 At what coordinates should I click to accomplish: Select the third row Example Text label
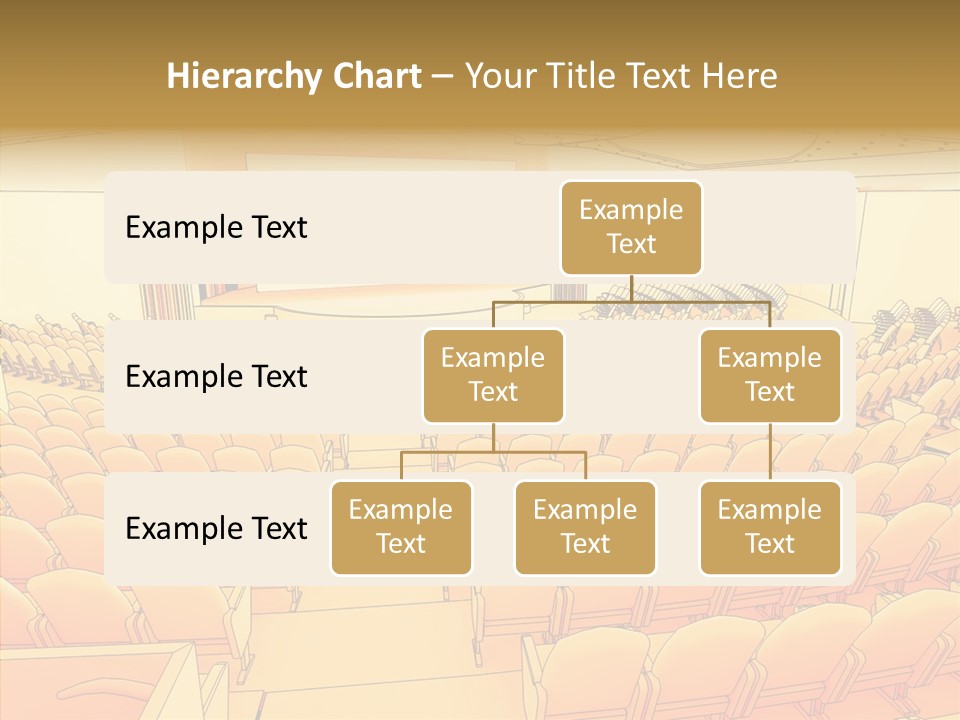pos(215,529)
